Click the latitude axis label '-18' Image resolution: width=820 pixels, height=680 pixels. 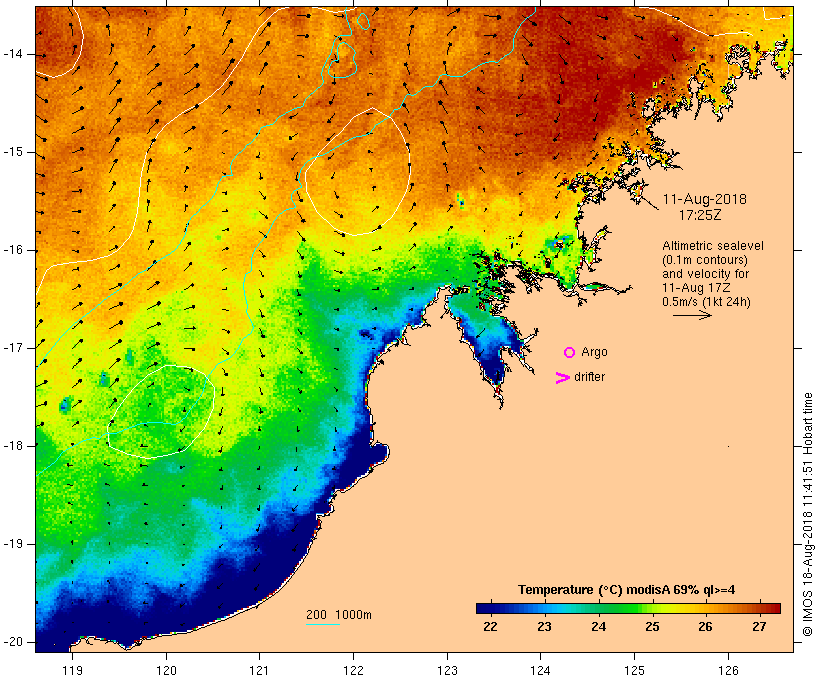click(12, 446)
